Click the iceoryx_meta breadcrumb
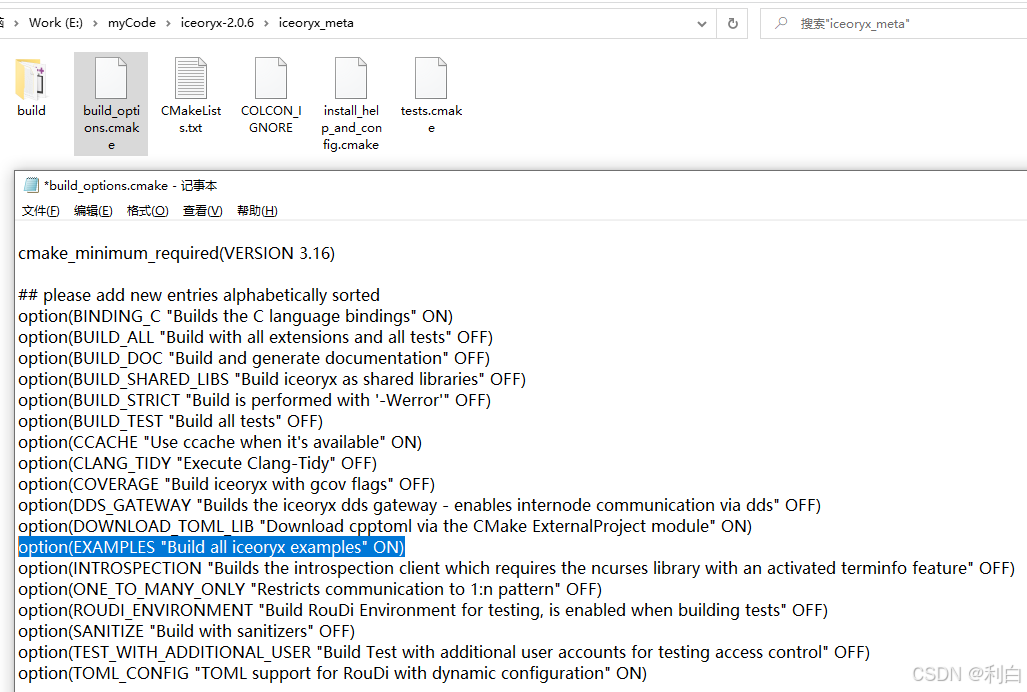The image size is (1027, 692). [316, 23]
